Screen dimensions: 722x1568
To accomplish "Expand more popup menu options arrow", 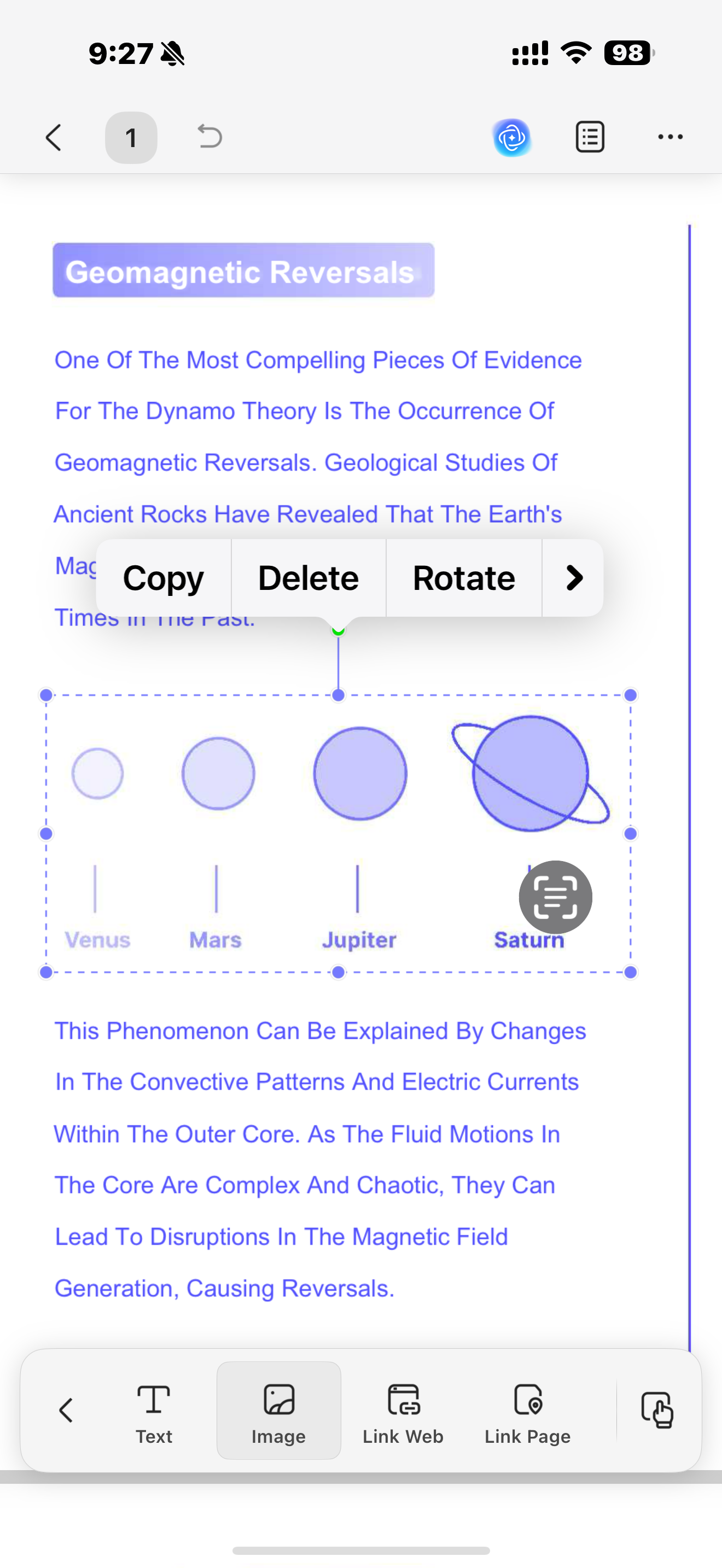I will [x=573, y=578].
